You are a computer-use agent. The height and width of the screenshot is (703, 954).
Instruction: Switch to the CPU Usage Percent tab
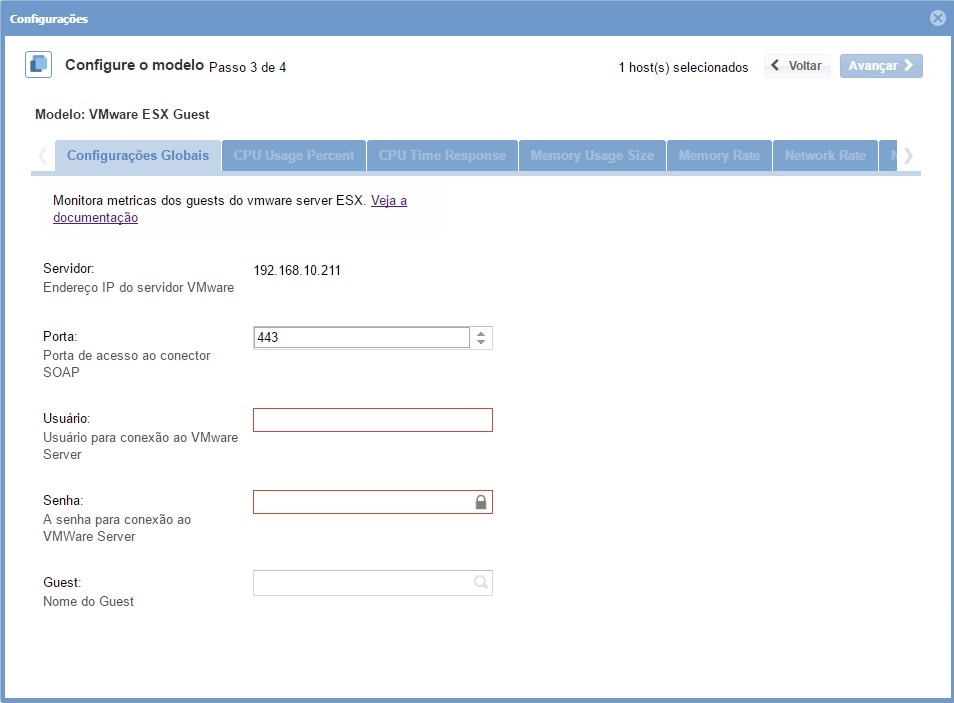[294, 156]
